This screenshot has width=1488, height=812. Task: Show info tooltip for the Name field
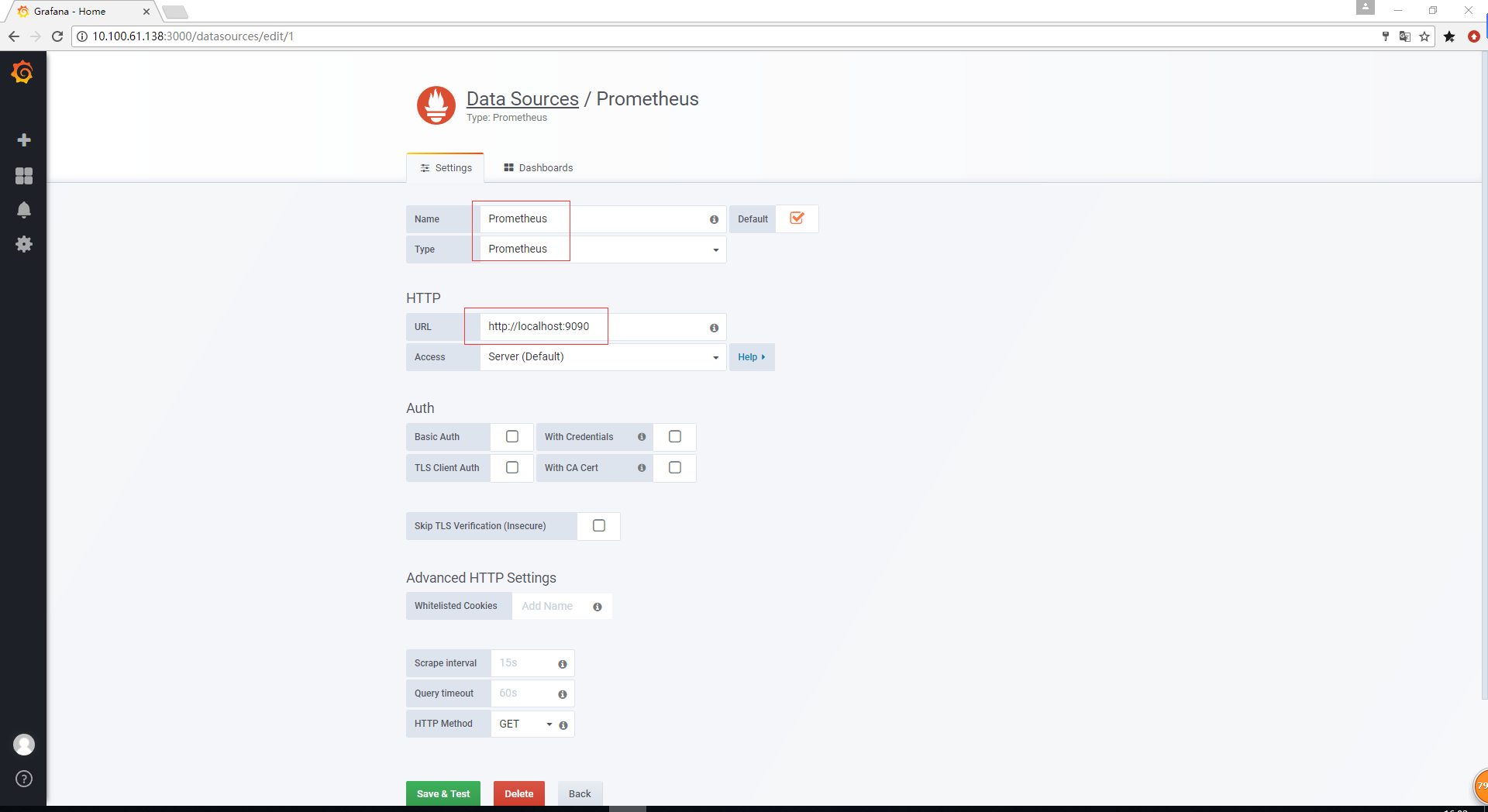(714, 219)
